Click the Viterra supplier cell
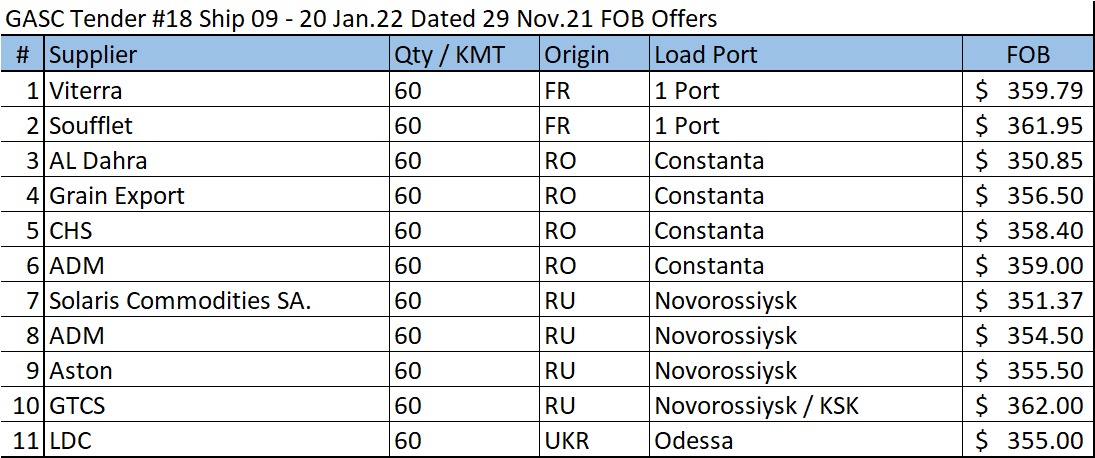Screen dimensions: 1095x458 (x=86, y=91)
